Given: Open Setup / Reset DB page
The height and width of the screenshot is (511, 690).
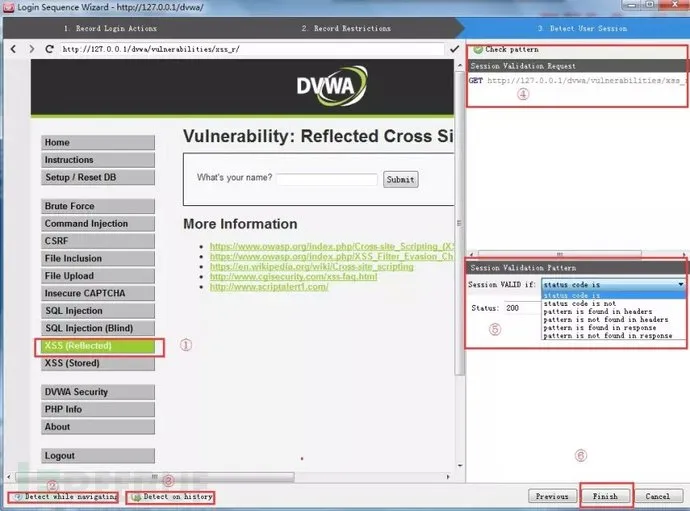Looking at the screenshot, I should point(98,177).
